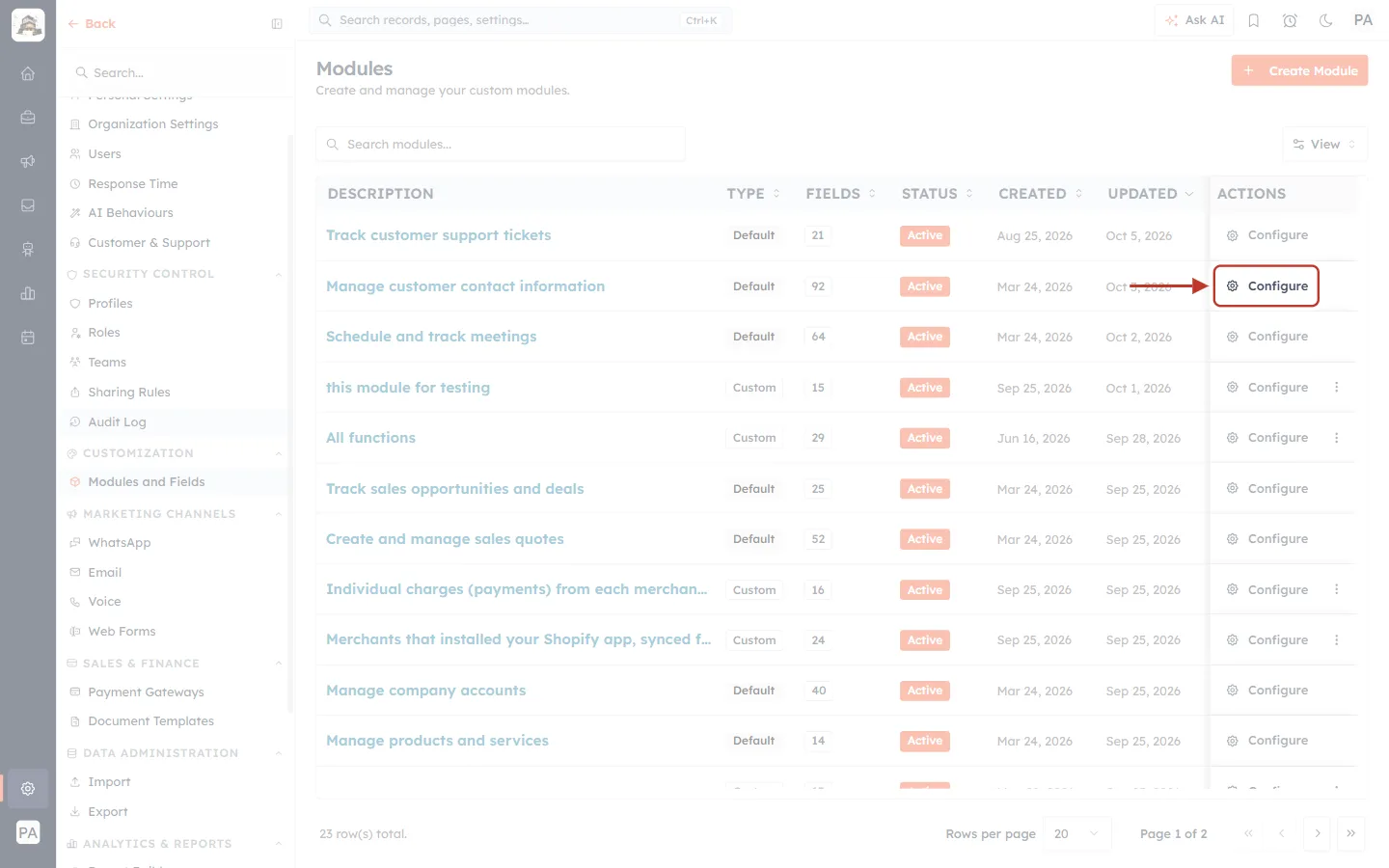1389x868 pixels.
Task: Go to the next page of modules
Action: 1317,834
